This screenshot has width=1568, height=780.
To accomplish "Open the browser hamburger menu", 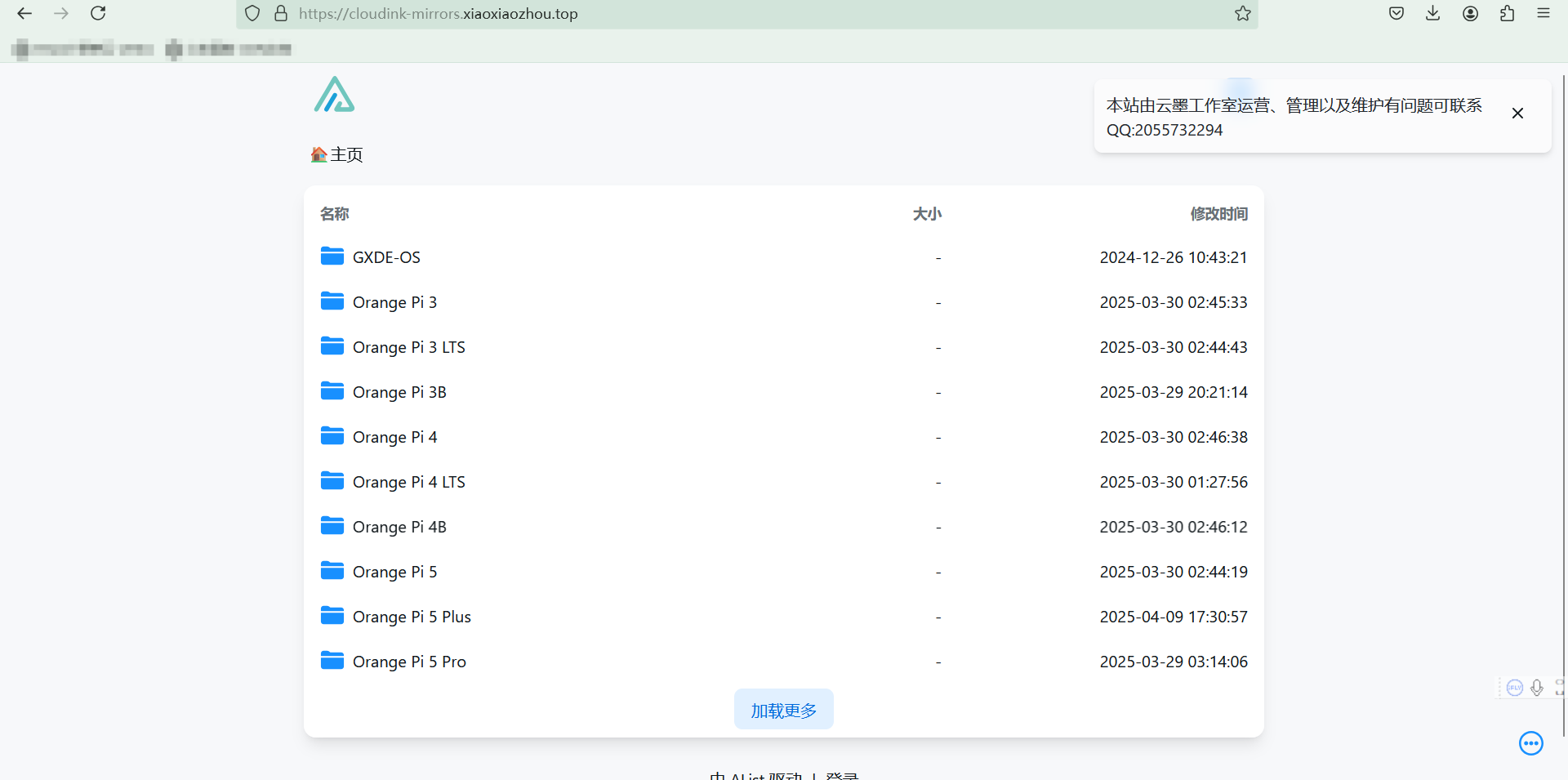I will 1543,13.
